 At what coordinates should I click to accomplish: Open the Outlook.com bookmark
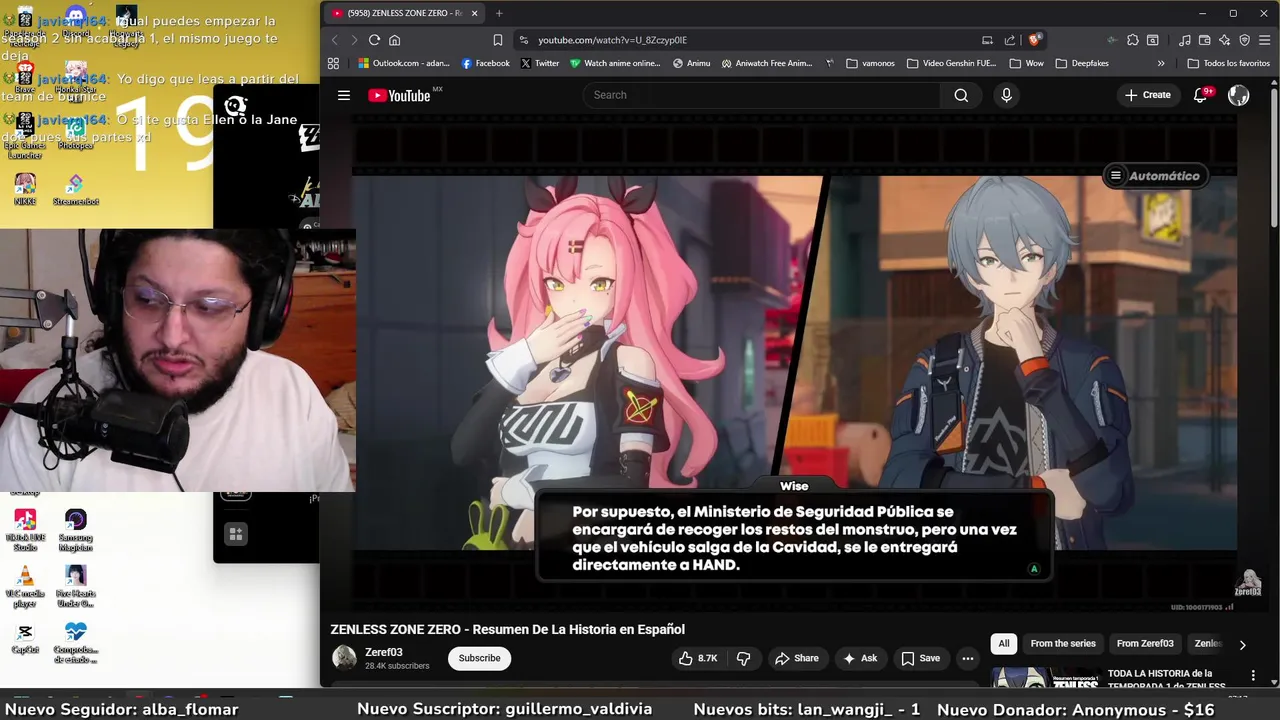pos(404,63)
